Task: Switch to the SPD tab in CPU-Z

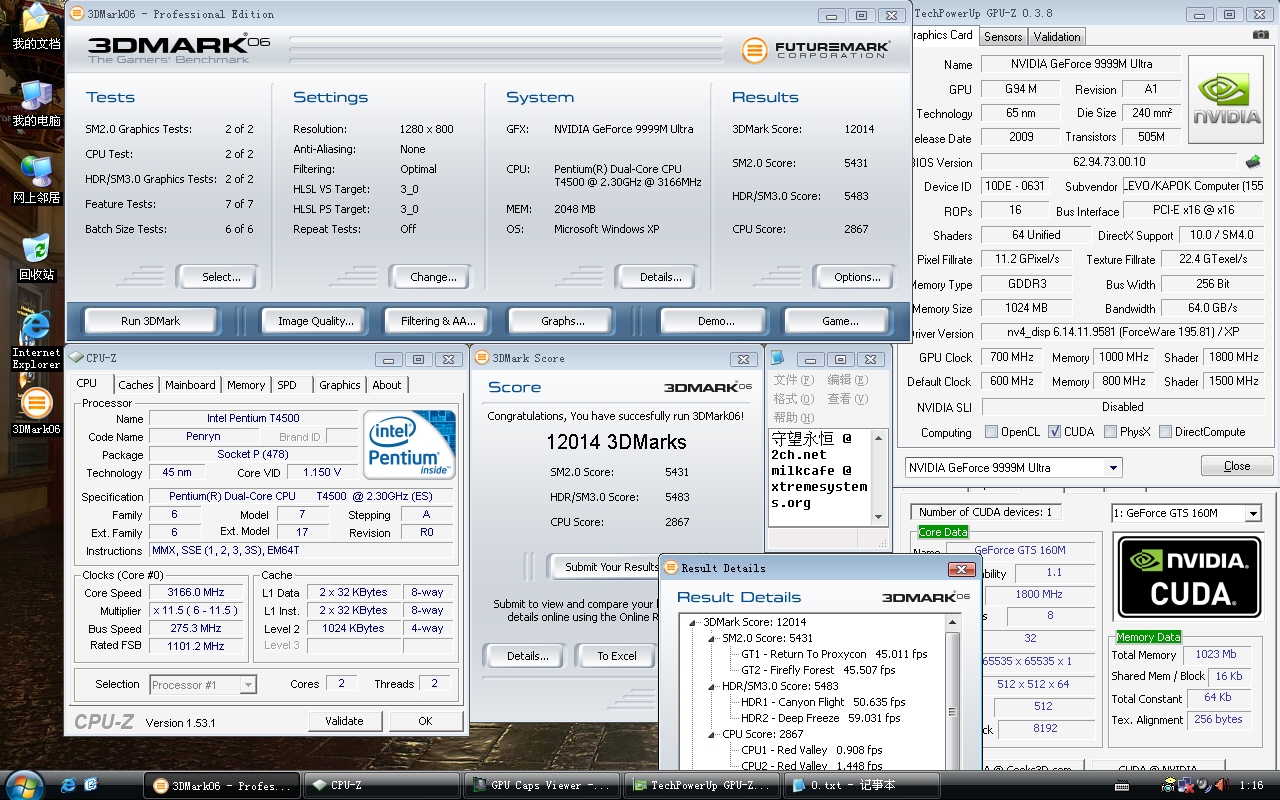Action: (287, 385)
